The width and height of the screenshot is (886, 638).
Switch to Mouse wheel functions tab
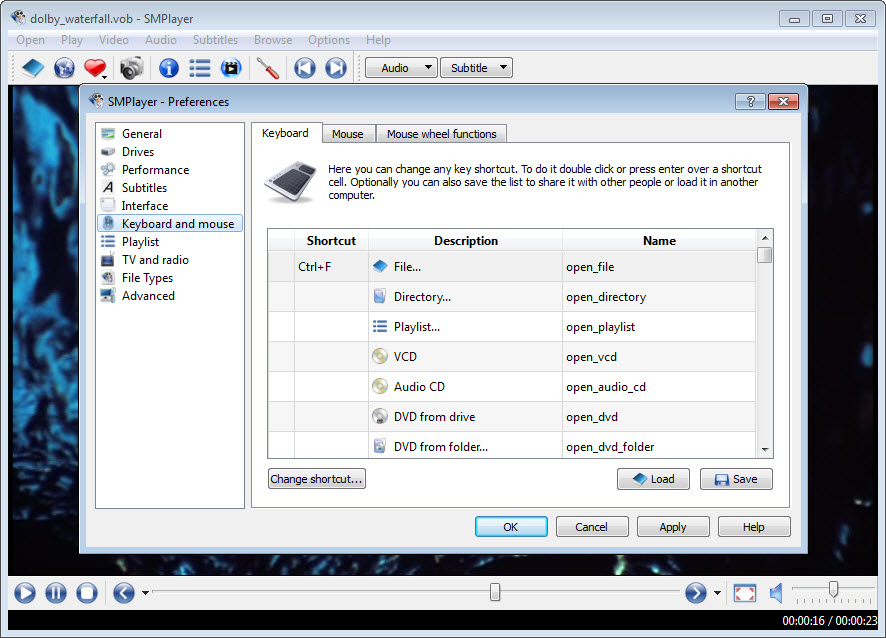[441, 134]
